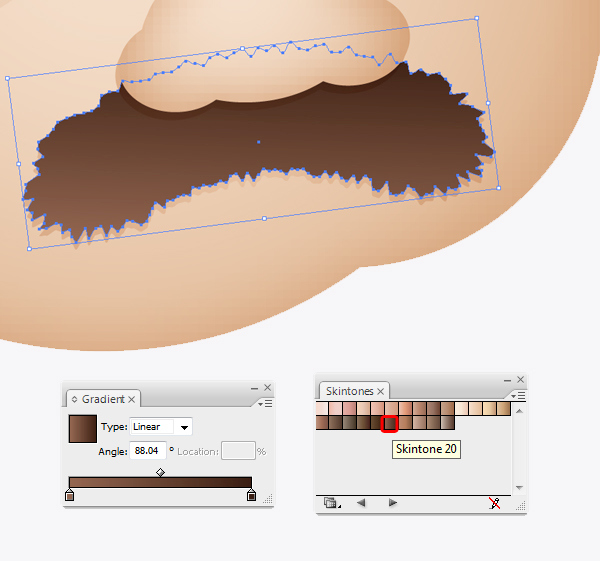Select the left light-brown gradient stop
The height and width of the screenshot is (561, 600).
tap(69, 495)
